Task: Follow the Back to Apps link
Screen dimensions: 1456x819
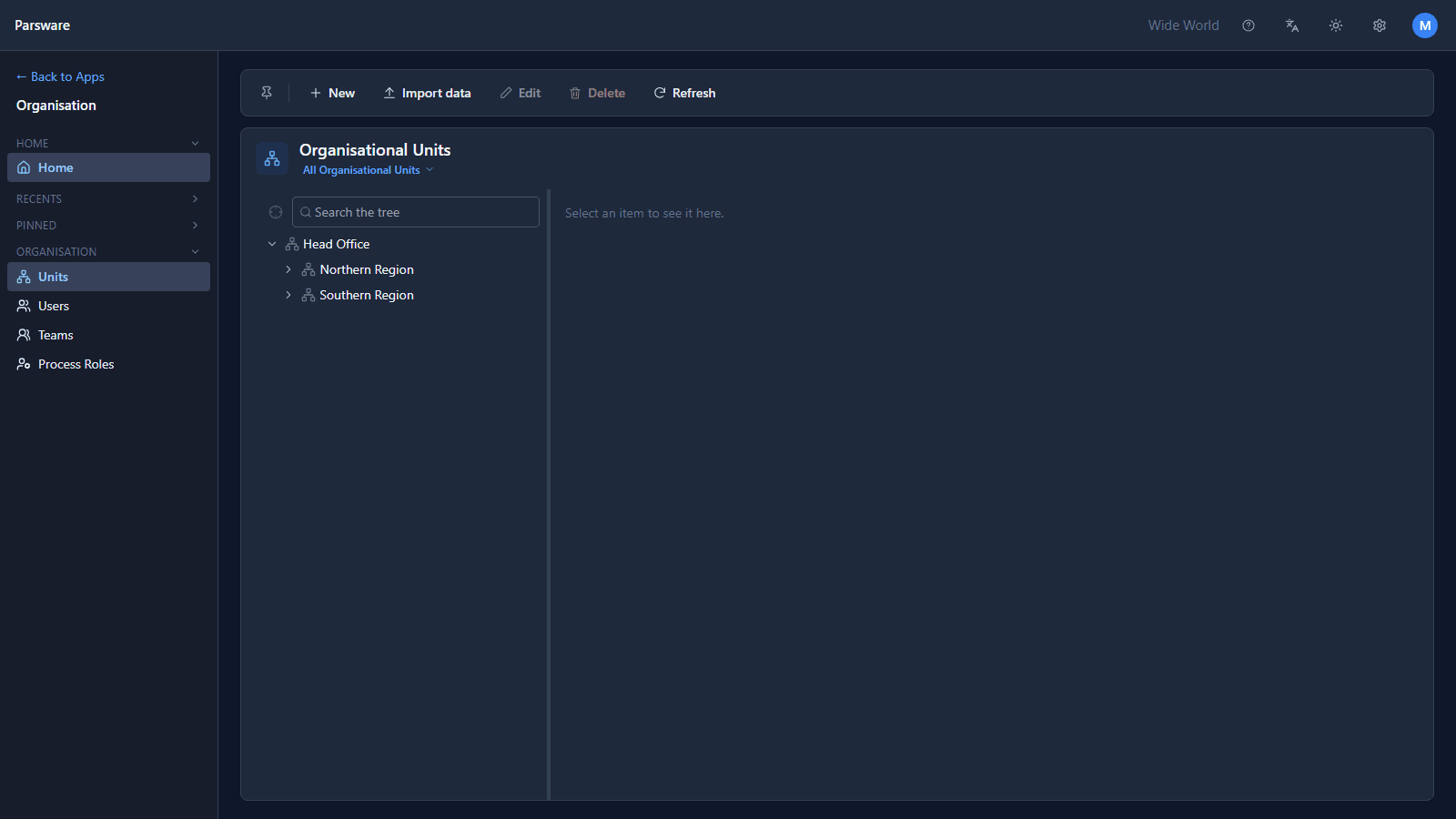Action: (60, 76)
